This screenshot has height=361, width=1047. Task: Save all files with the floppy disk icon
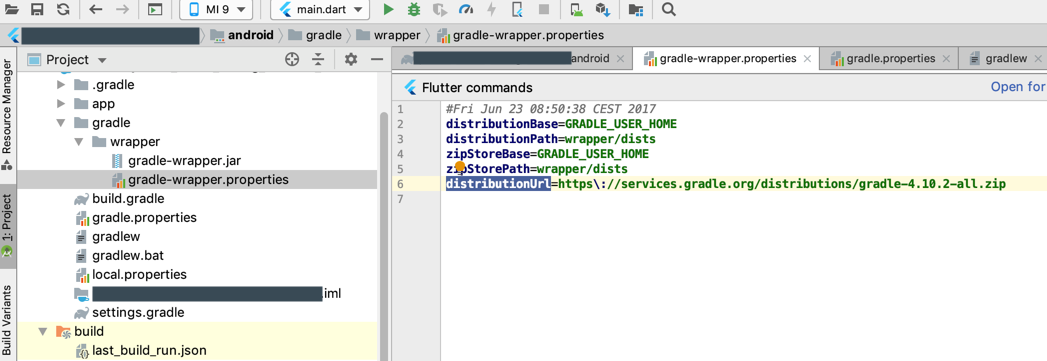coord(37,9)
